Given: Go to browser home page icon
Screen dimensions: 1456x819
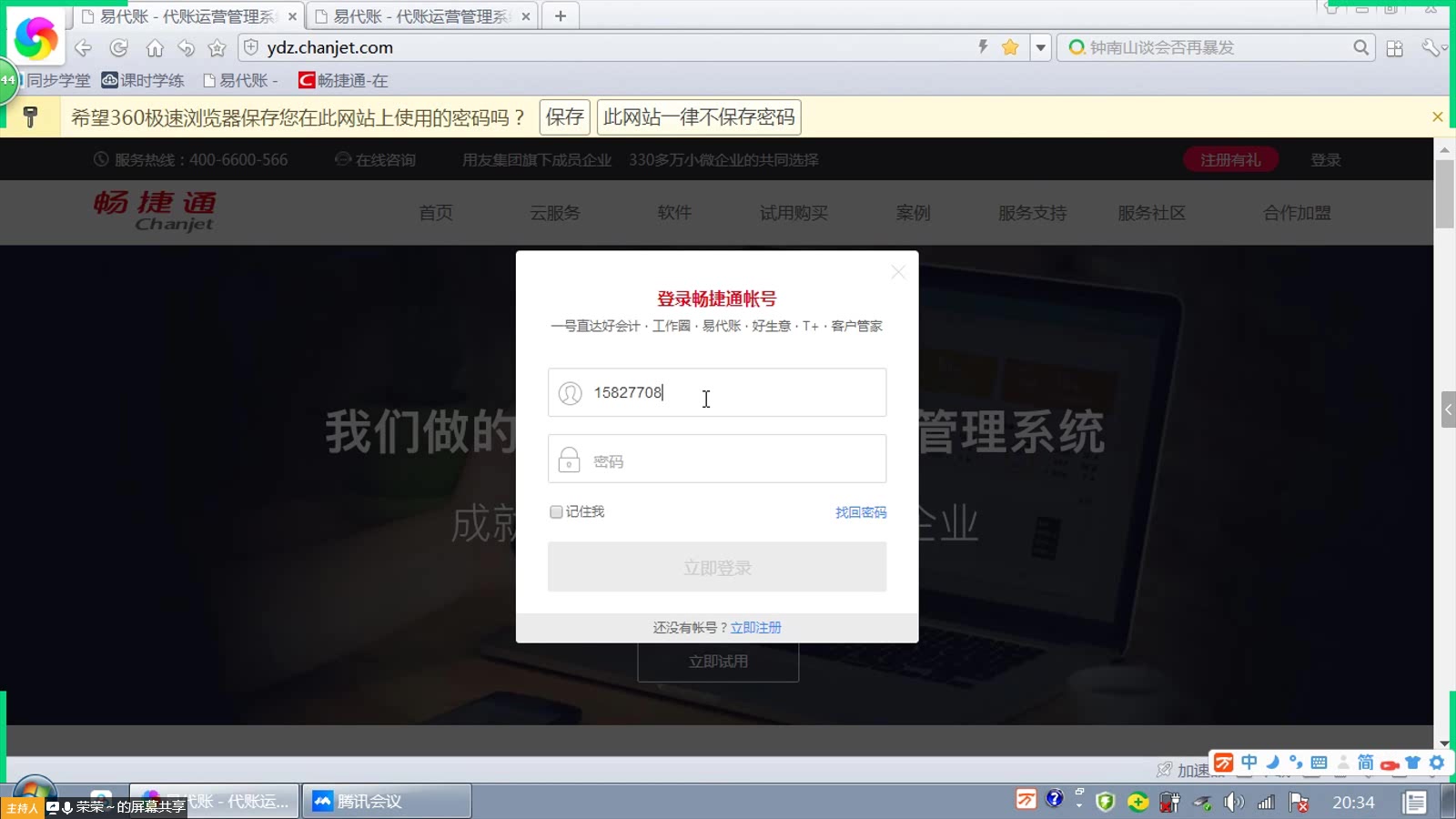Looking at the screenshot, I should click(x=155, y=47).
